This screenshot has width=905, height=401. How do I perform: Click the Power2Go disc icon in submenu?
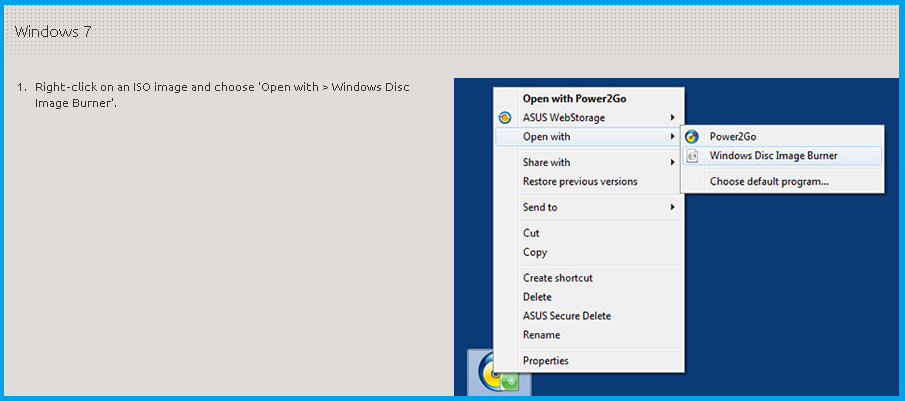coord(691,137)
